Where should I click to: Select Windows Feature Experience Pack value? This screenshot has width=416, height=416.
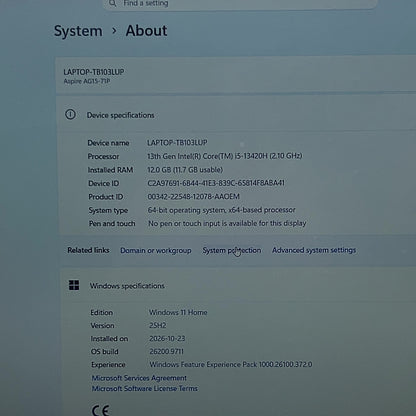[x=231, y=364]
